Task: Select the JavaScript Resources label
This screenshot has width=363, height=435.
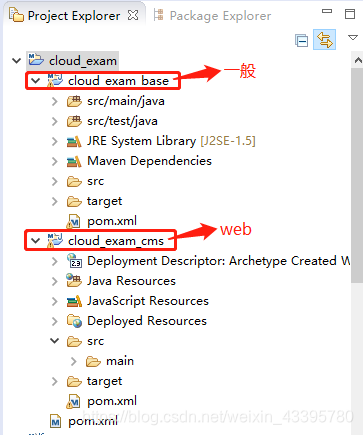Action: [x=148, y=301]
